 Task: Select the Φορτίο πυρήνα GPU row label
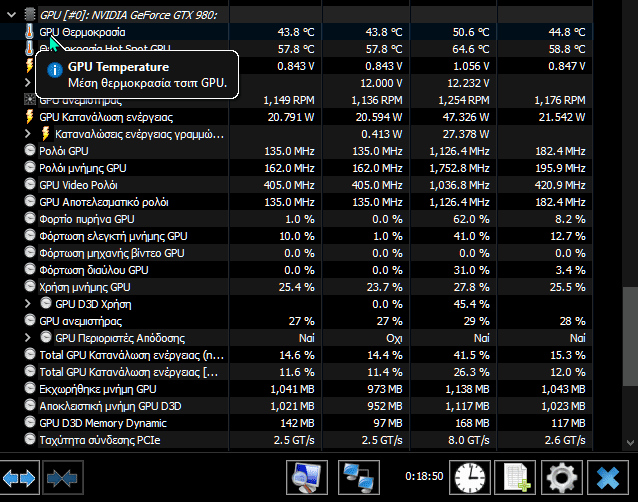point(87,219)
